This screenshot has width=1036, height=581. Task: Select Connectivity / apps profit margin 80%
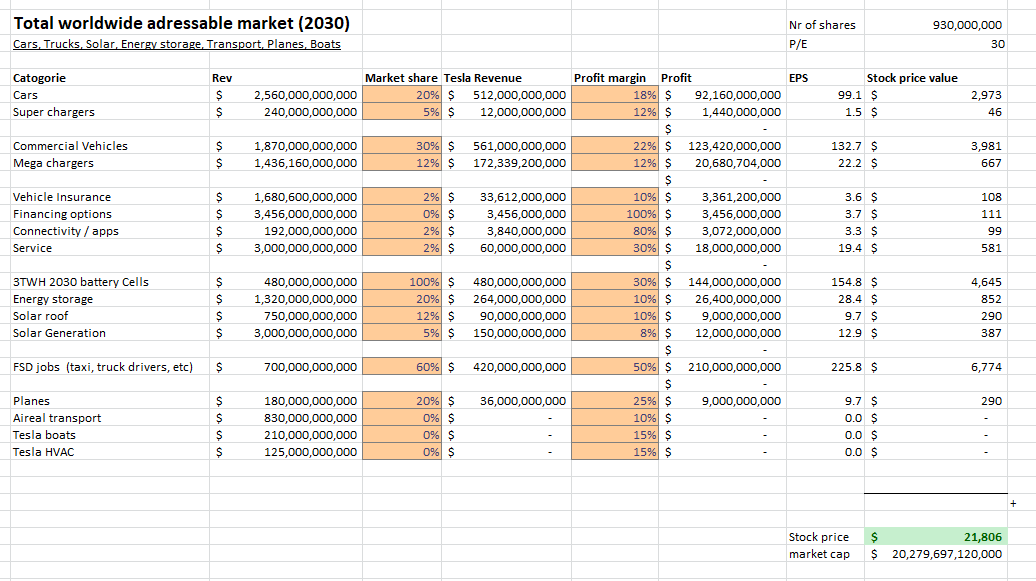(x=614, y=231)
